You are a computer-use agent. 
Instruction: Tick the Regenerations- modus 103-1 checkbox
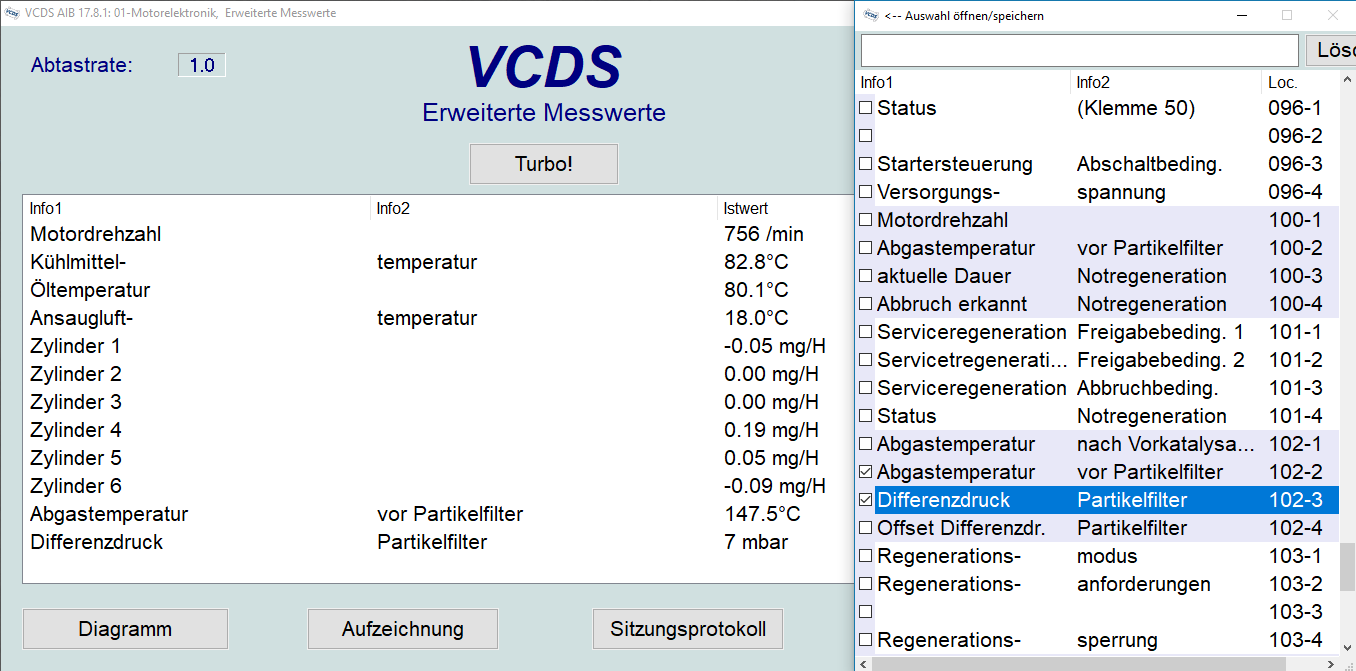[x=866, y=556]
